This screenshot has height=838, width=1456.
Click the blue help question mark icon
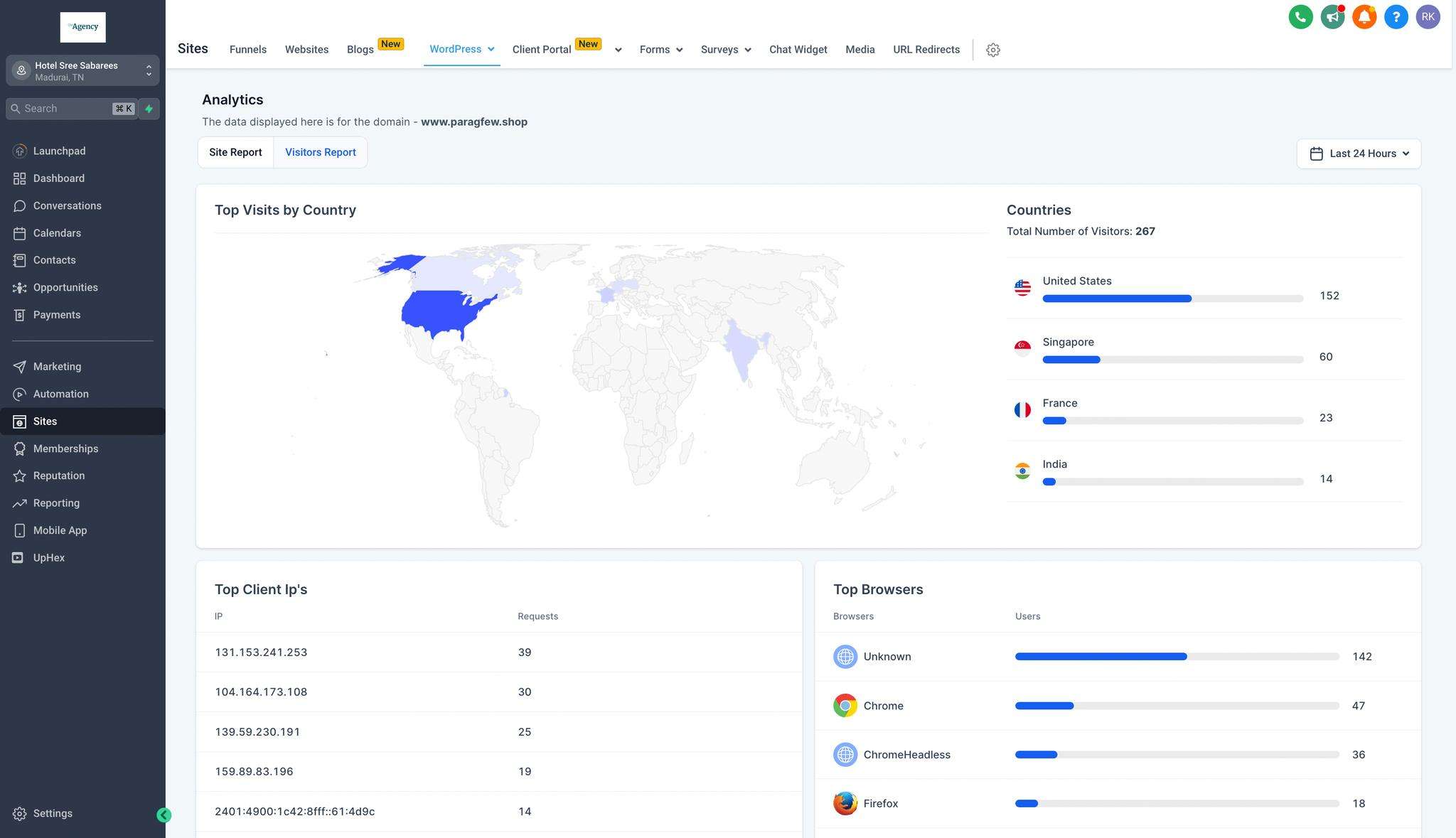(x=1396, y=17)
